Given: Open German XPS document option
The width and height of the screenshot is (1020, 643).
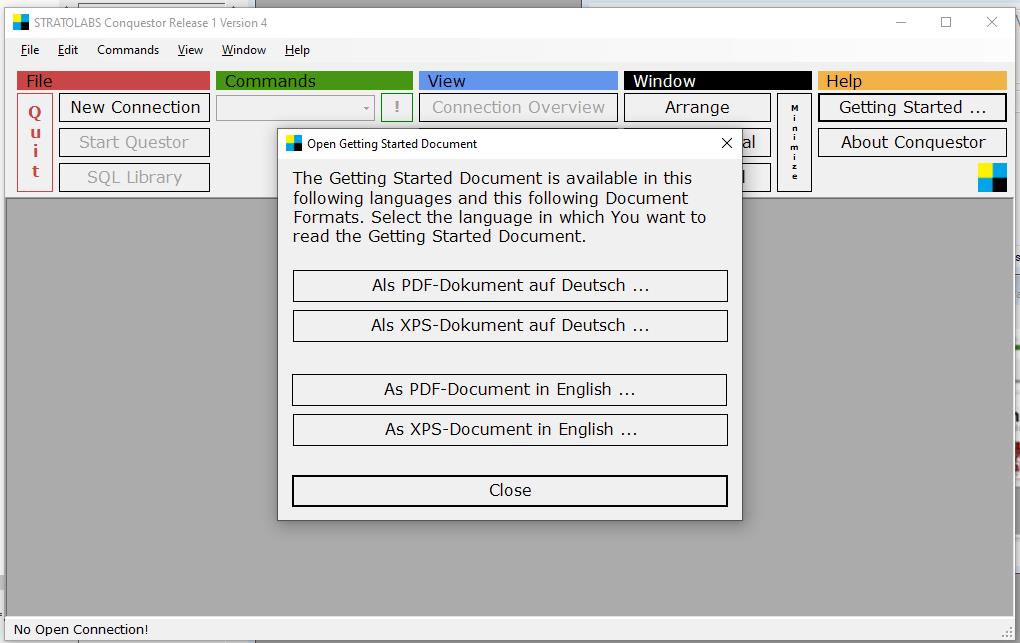Looking at the screenshot, I should (x=510, y=325).
